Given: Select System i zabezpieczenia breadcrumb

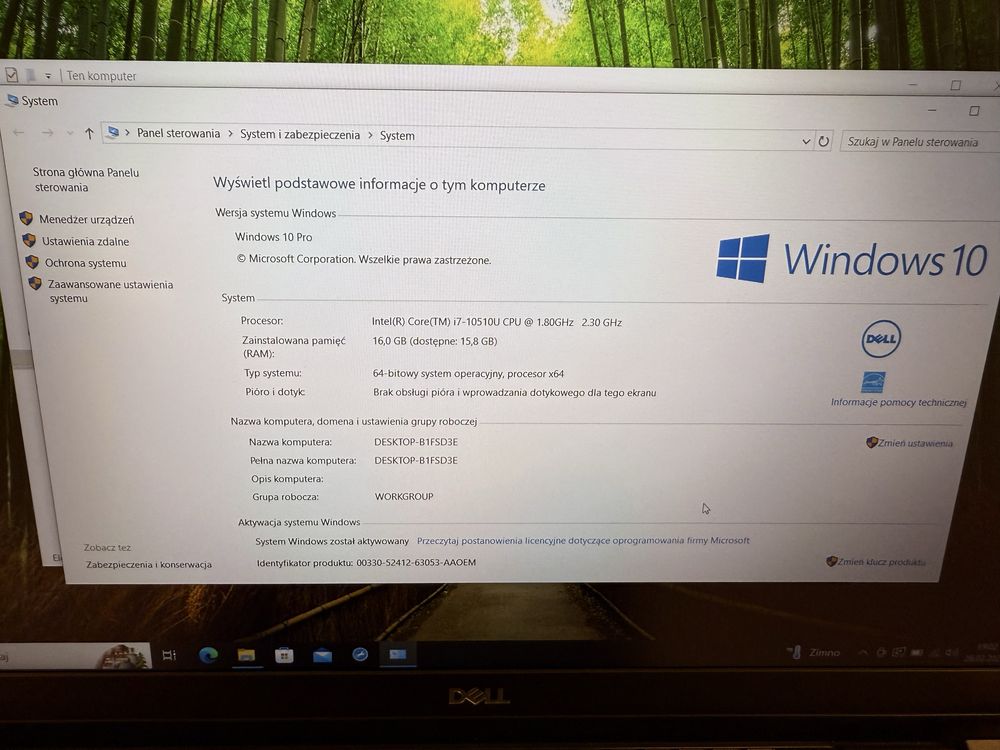Looking at the screenshot, I should pos(300,135).
